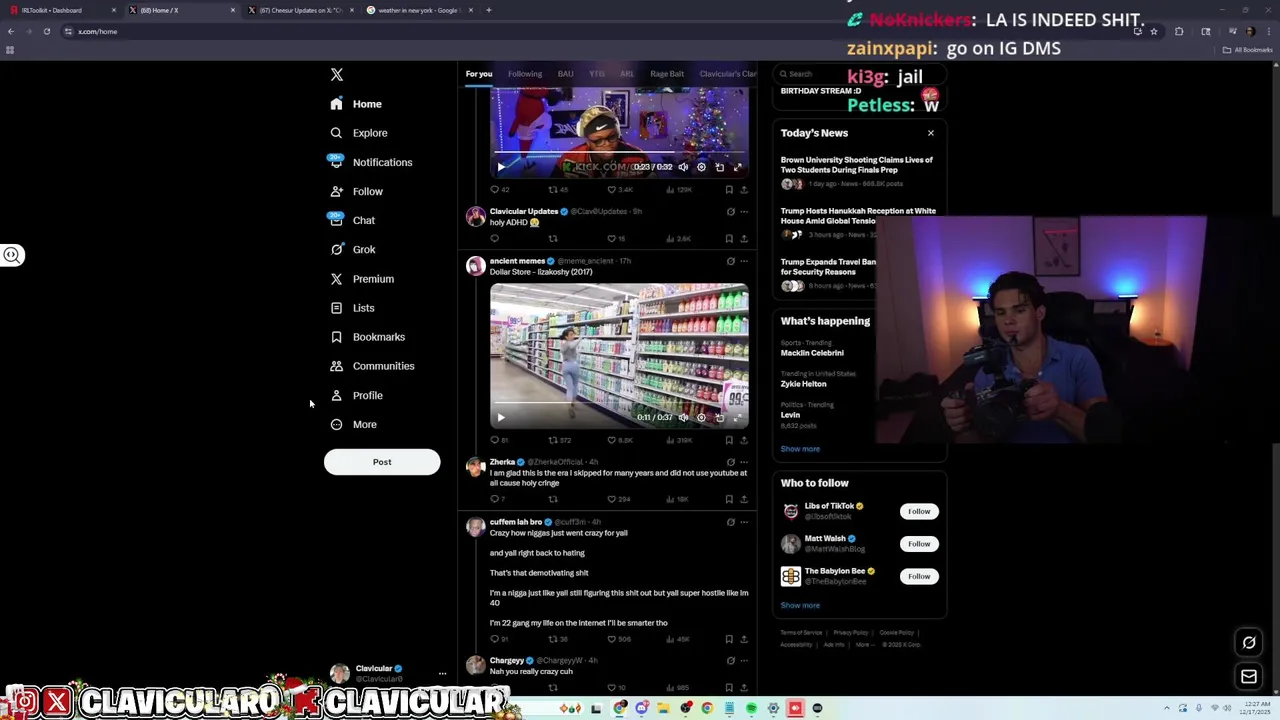This screenshot has height=720, width=1280.
Task: Open more options on the cuffem lah bro post
Action: coord(743,522)
